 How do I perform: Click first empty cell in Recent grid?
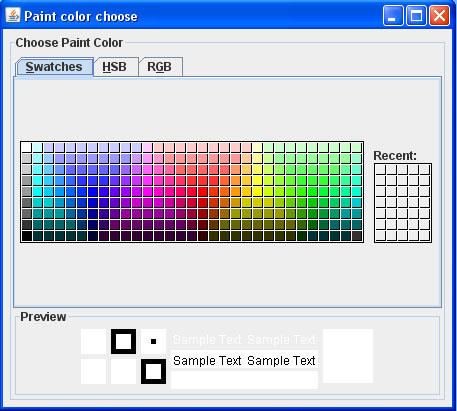(381, 169)
